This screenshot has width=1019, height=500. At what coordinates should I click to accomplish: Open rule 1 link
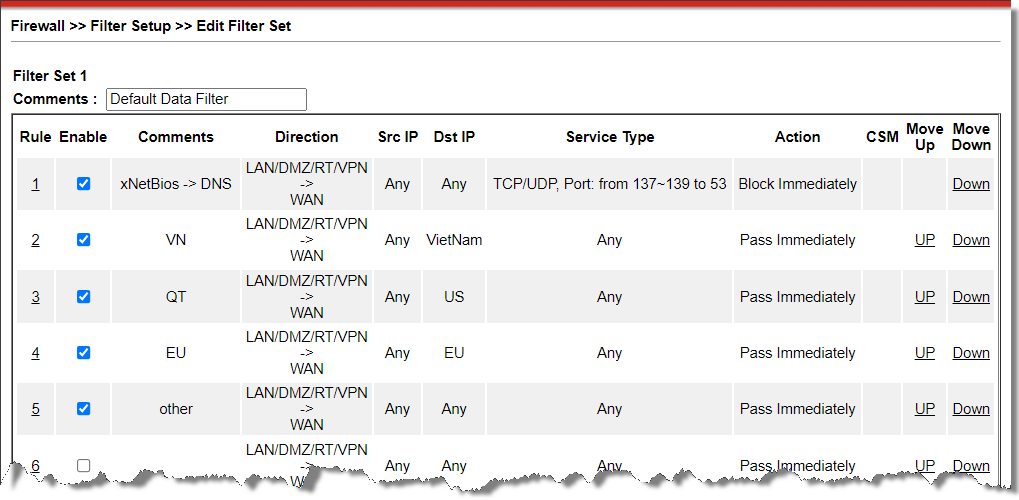tap(35, 184)
